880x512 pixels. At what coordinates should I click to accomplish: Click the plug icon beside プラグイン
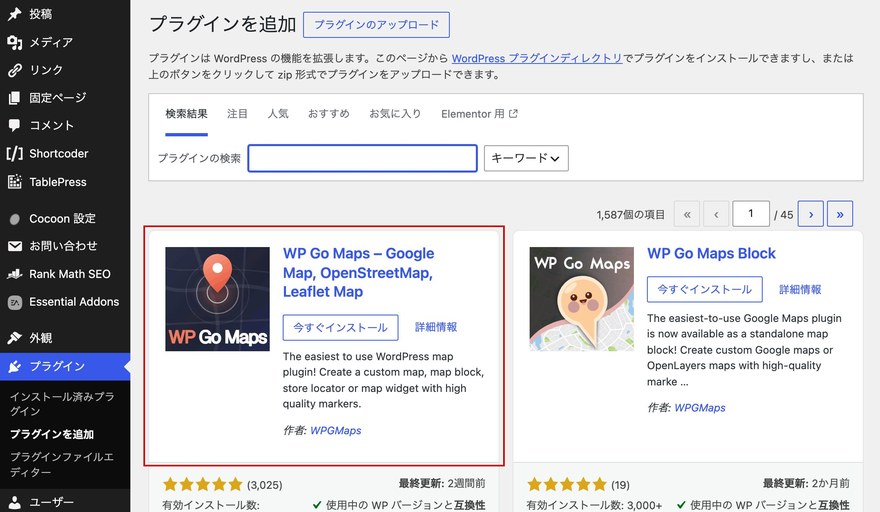click(15, 367)
